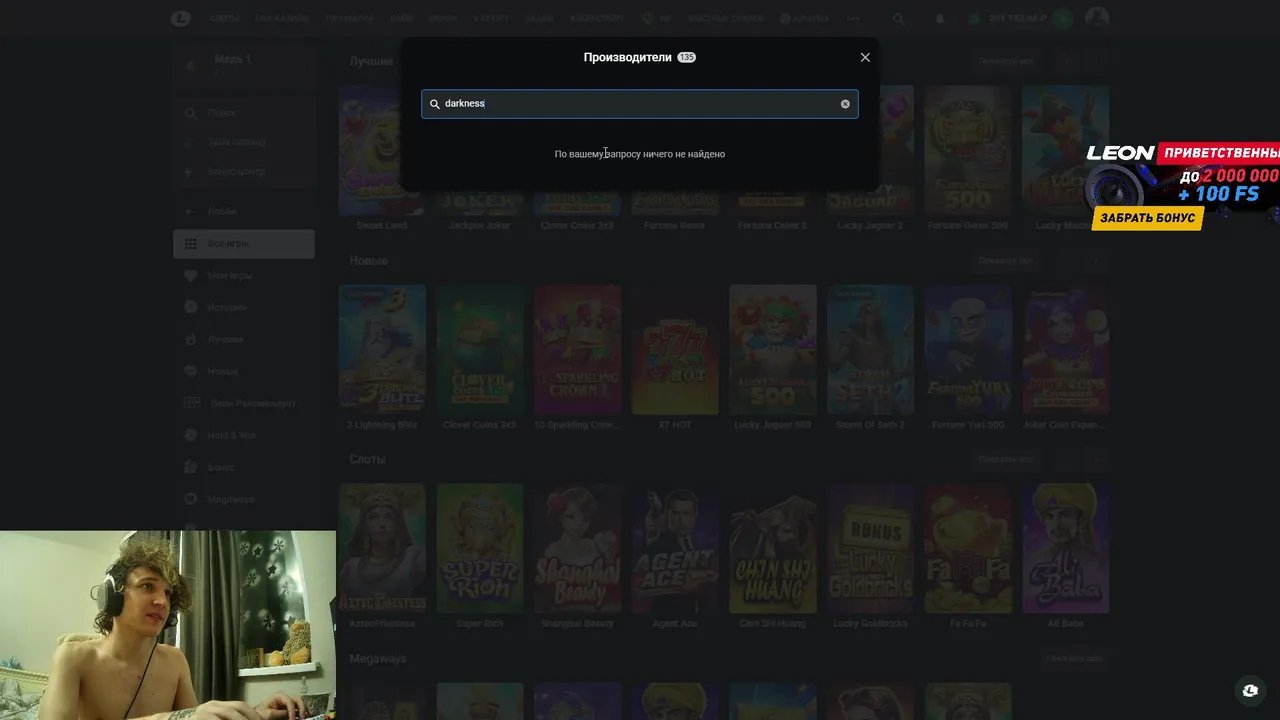Screen dimensions: 1280x720
Task: Click the account balance in header
Action: click(x=1017, y=18)
